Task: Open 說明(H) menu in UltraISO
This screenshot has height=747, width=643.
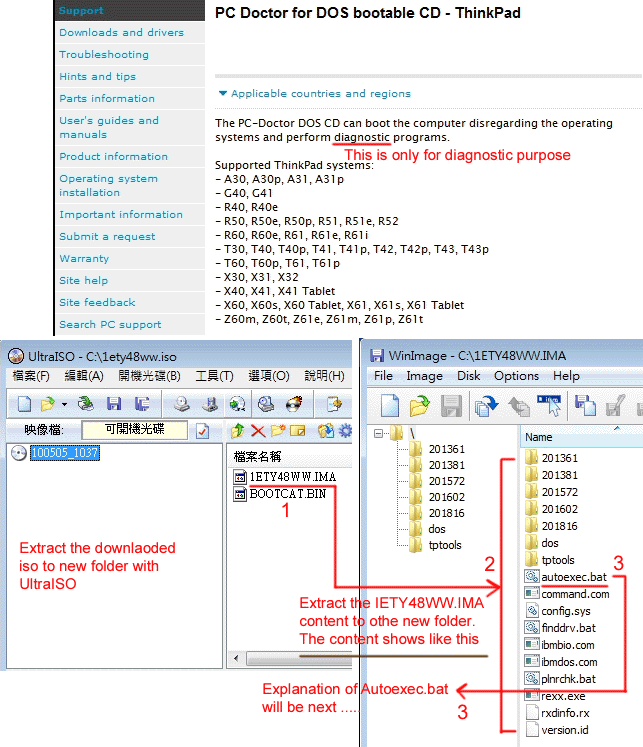Action: [x=324, y=376]
